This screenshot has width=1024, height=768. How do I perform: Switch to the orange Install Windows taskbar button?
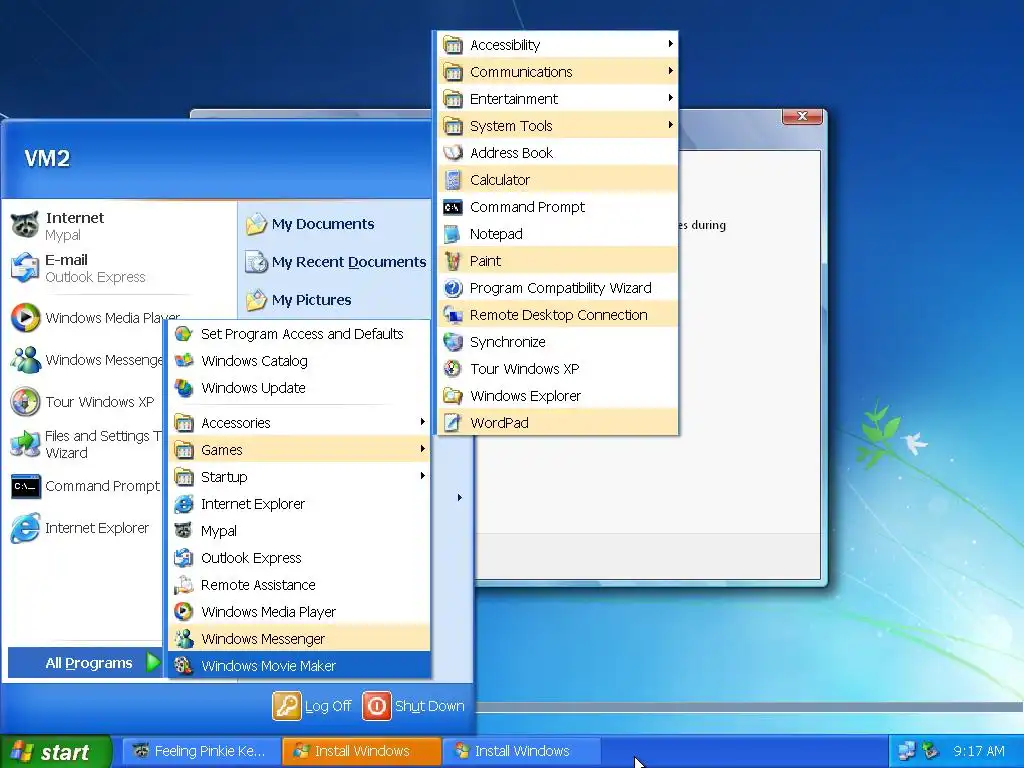[361, 751]
